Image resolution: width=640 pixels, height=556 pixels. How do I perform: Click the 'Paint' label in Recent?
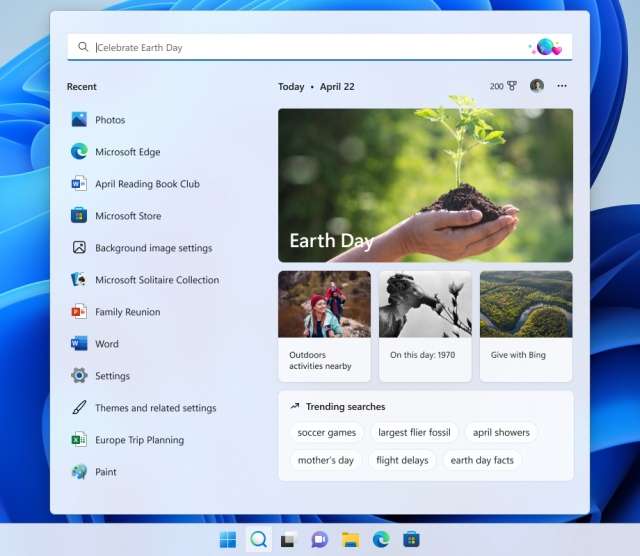click(106, 472)
